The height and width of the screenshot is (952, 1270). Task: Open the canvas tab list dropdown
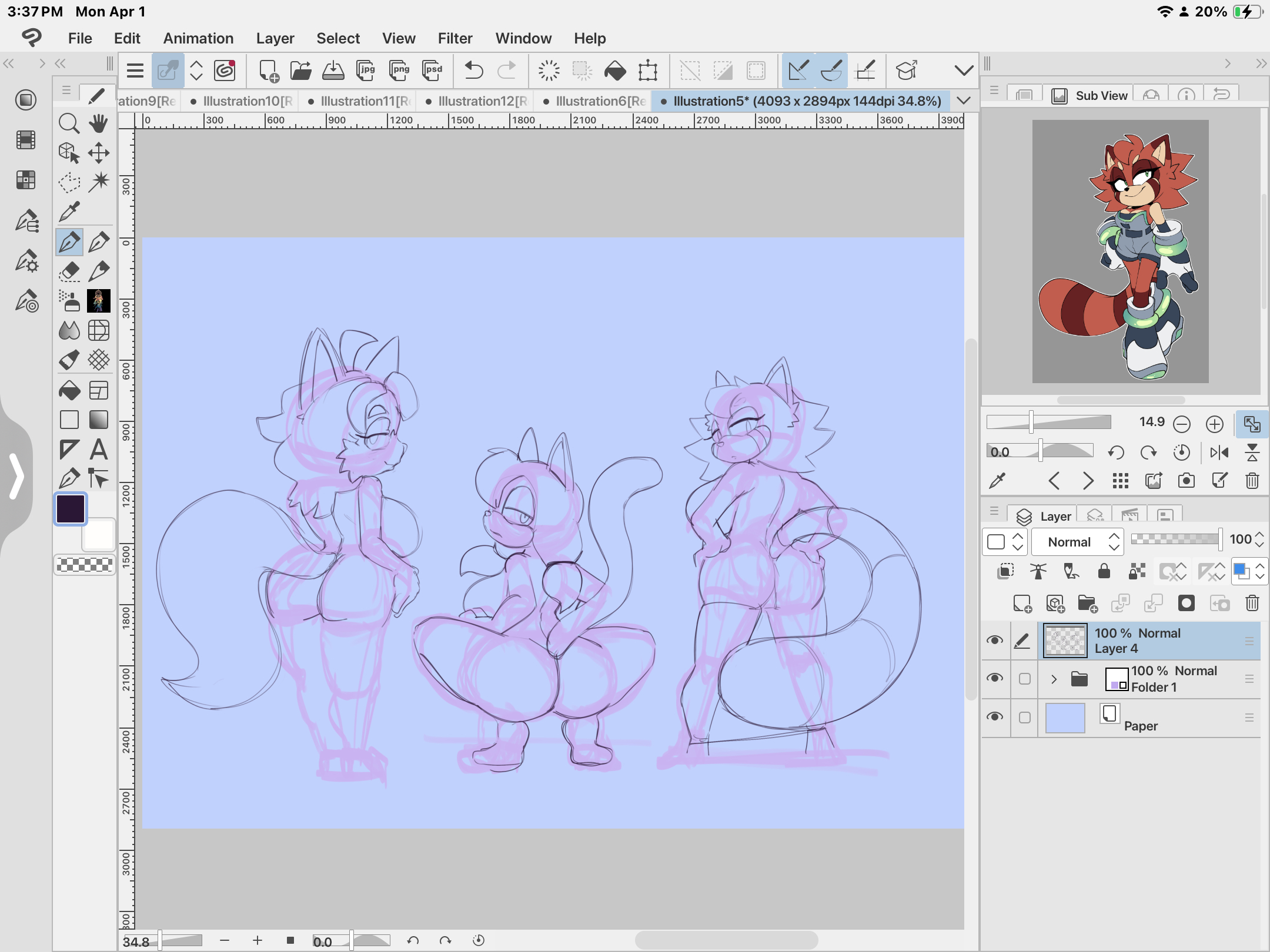click(964, 100)
